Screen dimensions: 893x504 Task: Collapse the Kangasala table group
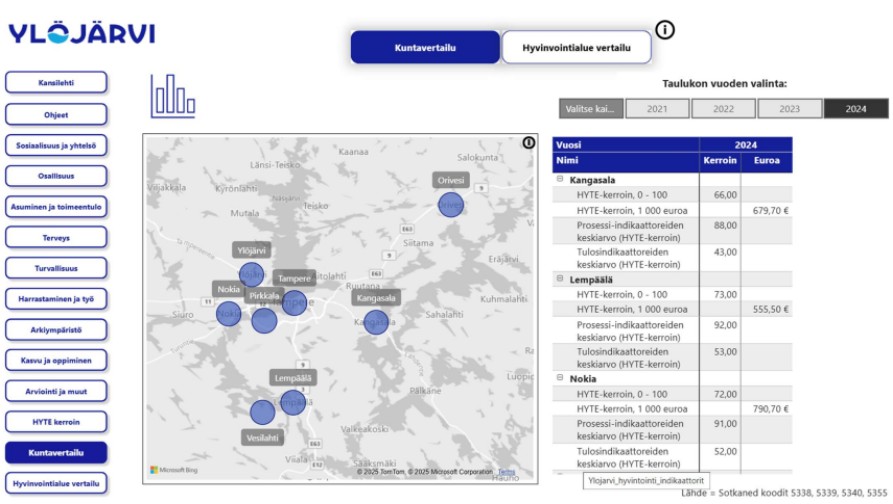560,180
